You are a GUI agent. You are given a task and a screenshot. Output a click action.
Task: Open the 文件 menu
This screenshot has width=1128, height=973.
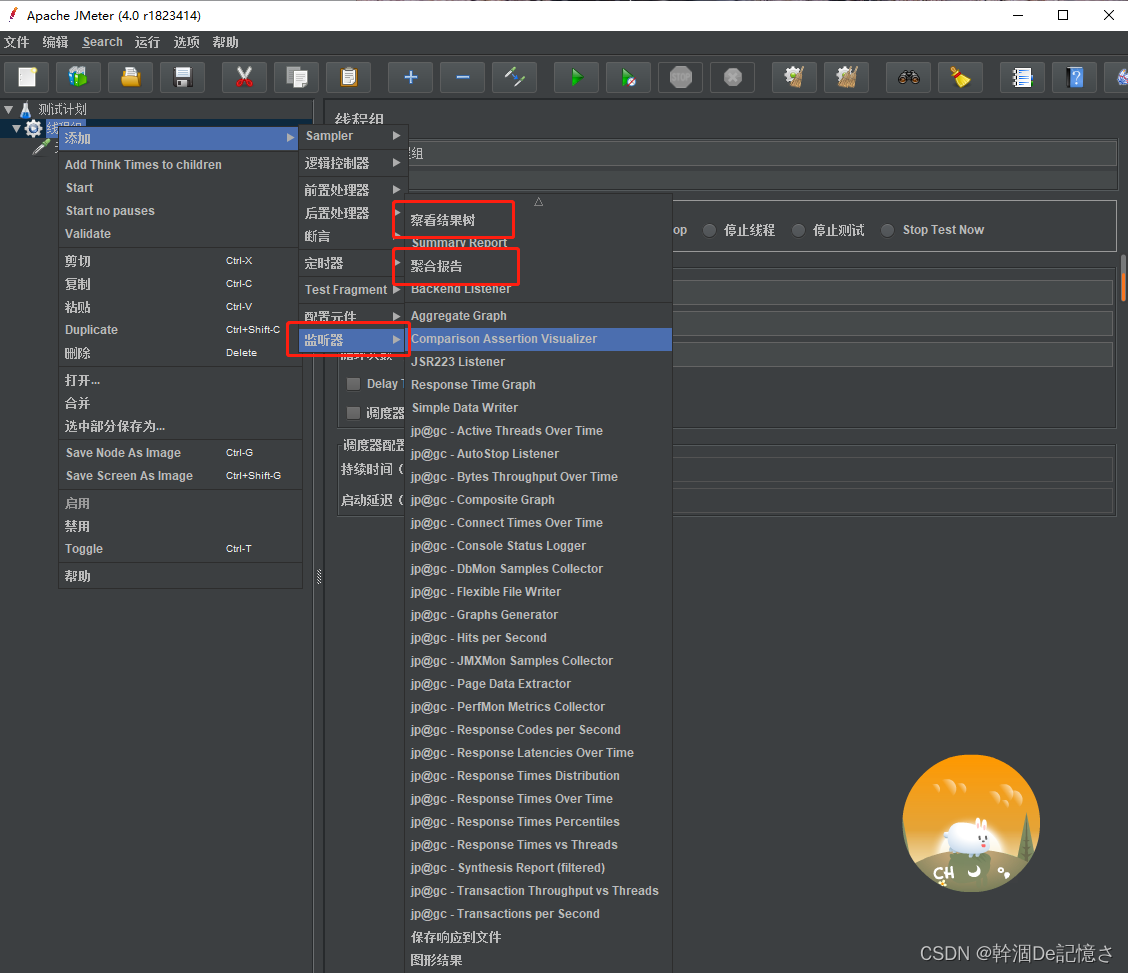[x=17, y=42]
